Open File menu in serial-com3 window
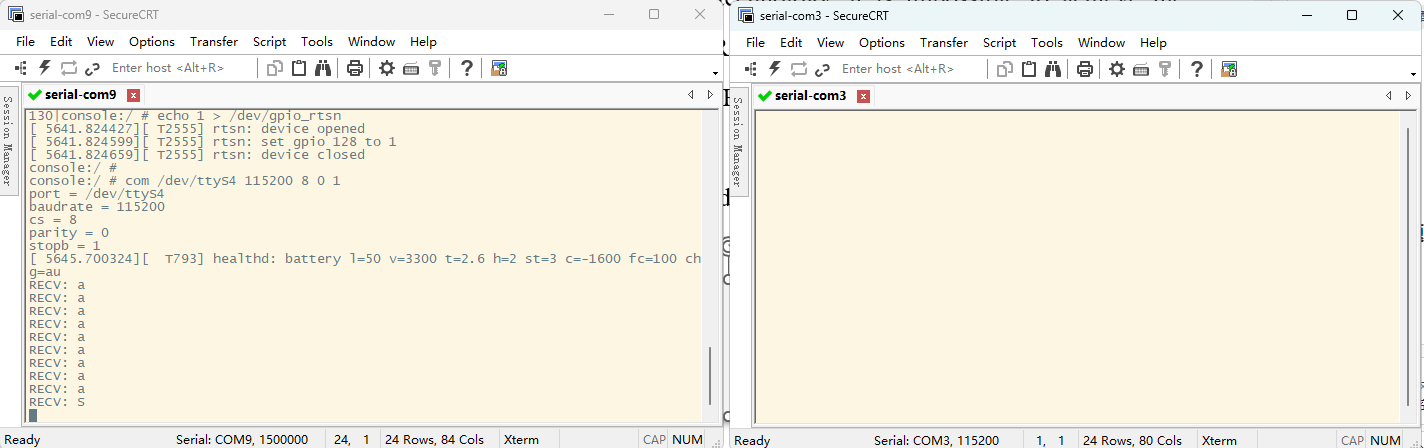Image resolution: width=1424 pixels, height=448 pixels. coord(755,42)
